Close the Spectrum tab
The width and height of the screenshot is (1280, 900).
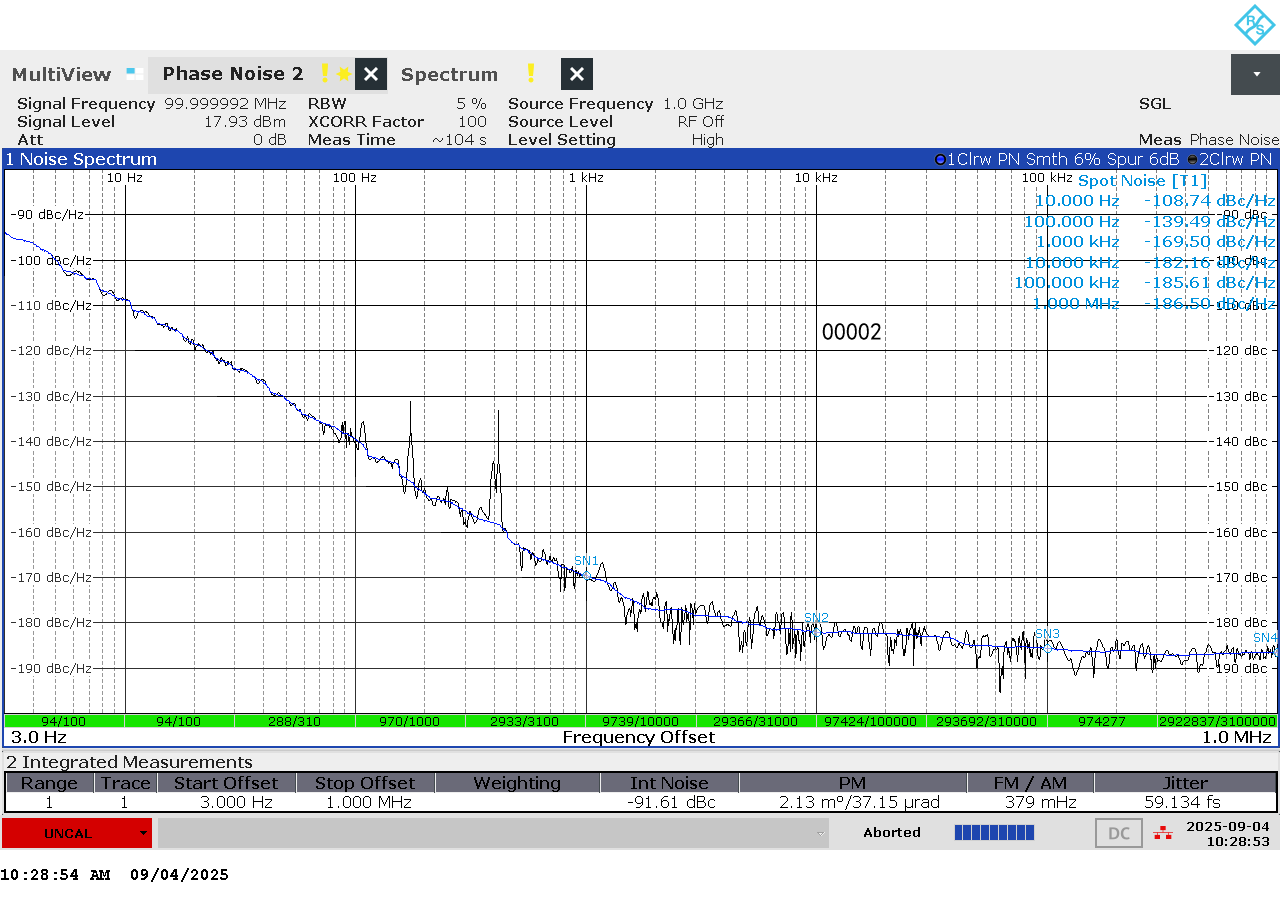[x=577, y=74]
